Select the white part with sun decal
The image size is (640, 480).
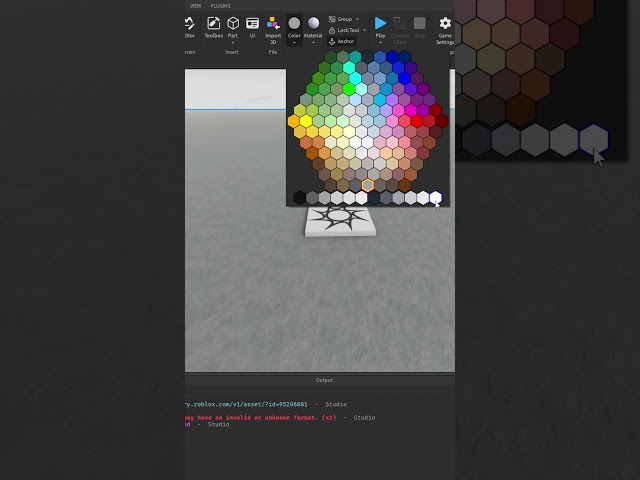340,221
